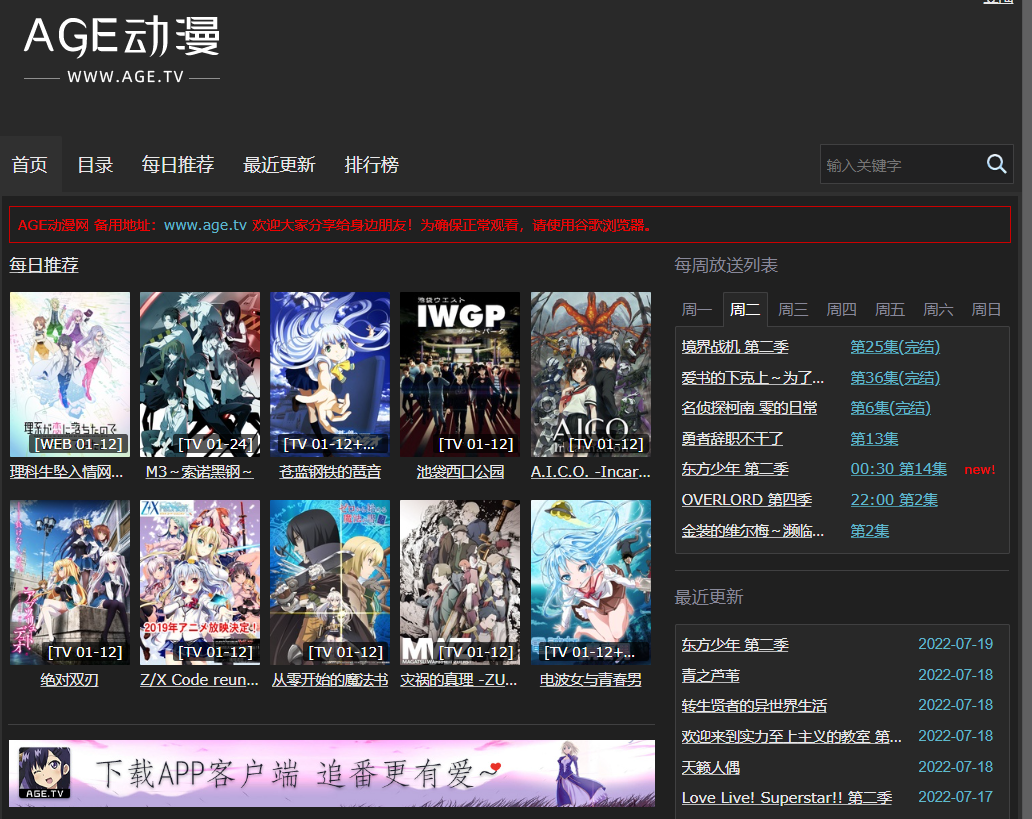Open the 从零开始的魔法书 poster image
1032x819 pixels.
coord(330,582)
